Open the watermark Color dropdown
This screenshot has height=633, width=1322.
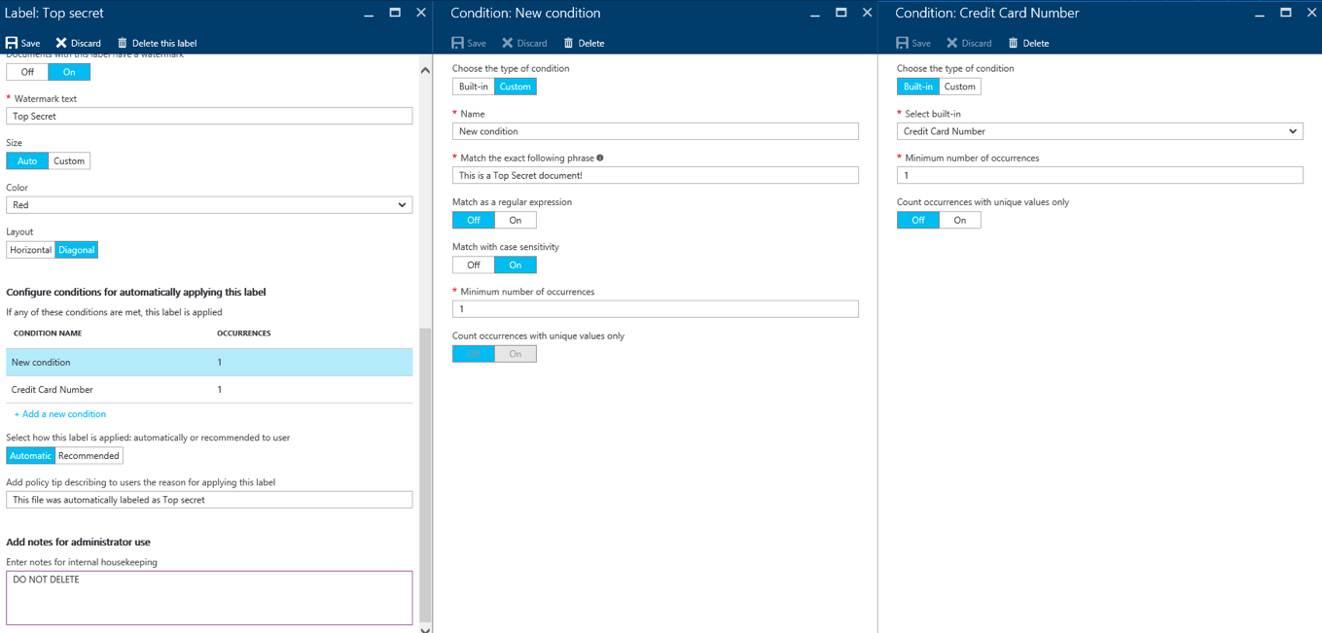point(209,205)
